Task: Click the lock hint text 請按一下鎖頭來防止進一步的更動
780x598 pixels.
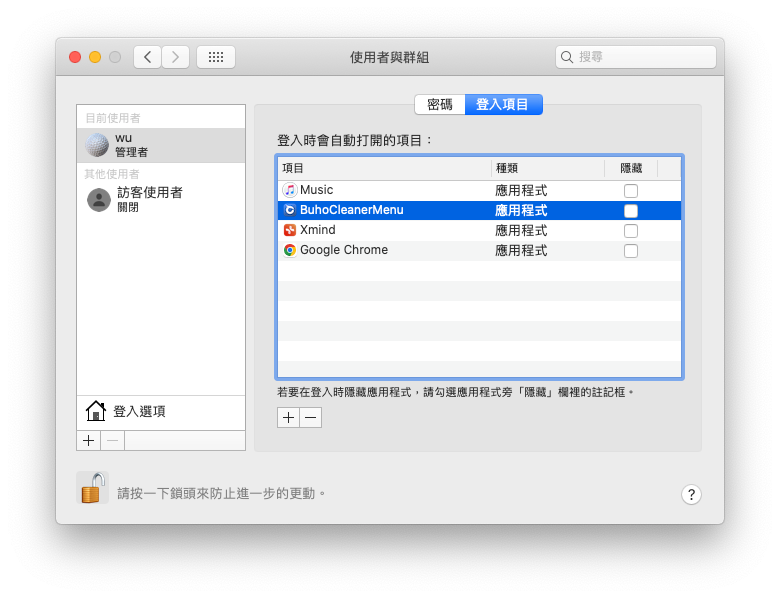Action: pyautogui.click(x=221, y=494)
